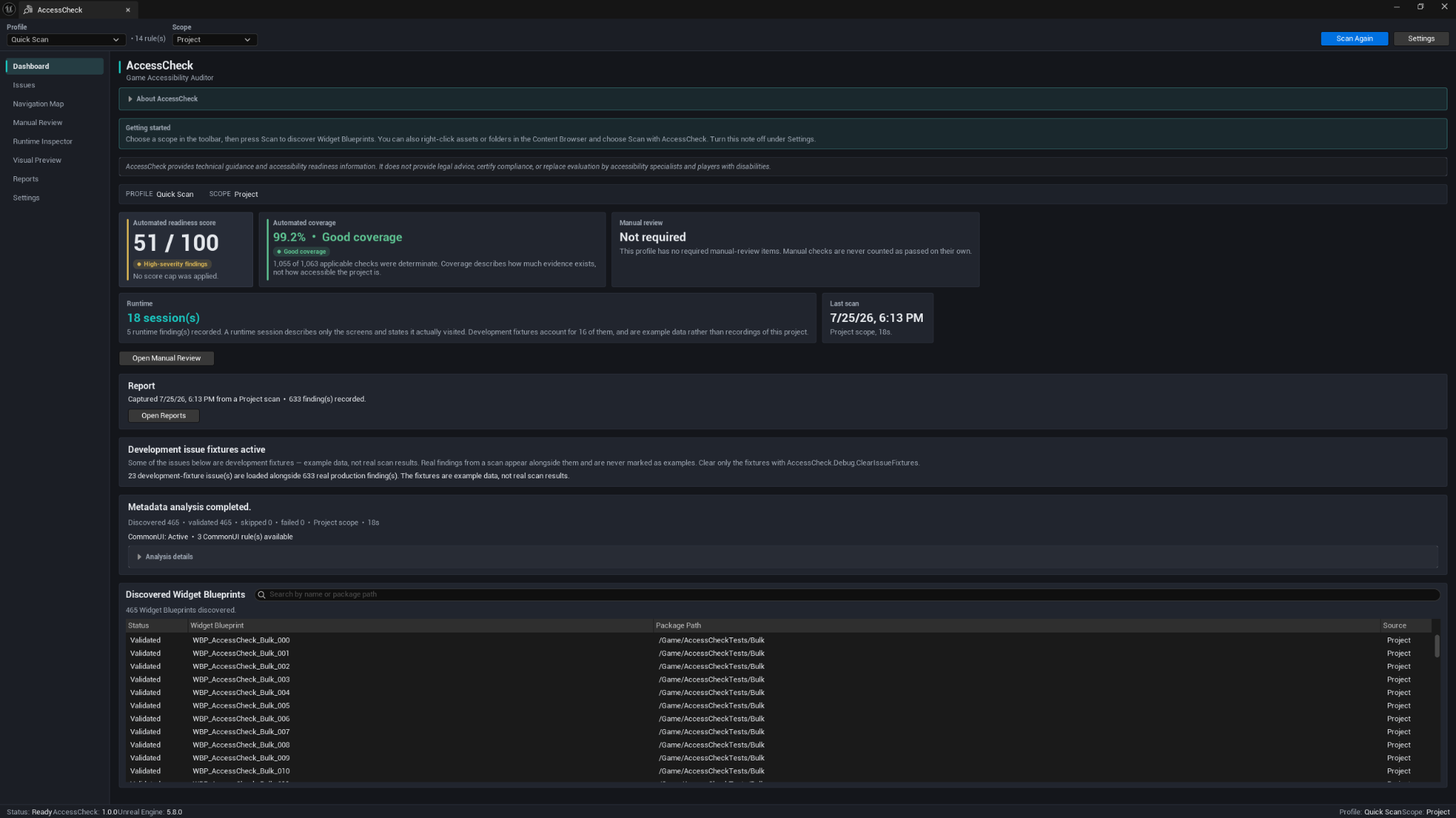Open the Profile Quick Scan dropdown

[65, 40]
